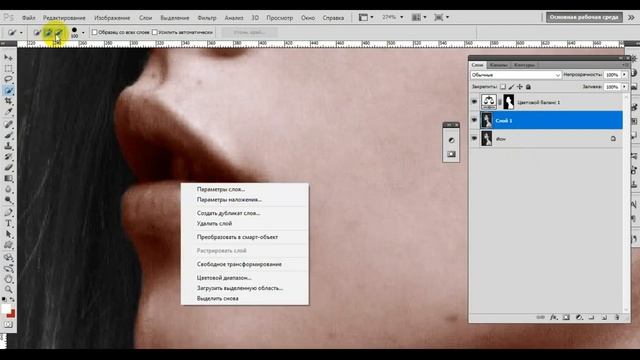Select the Rectangular Marquee tool
Viewport: 640px width, 360px height.
pos(8,69)
